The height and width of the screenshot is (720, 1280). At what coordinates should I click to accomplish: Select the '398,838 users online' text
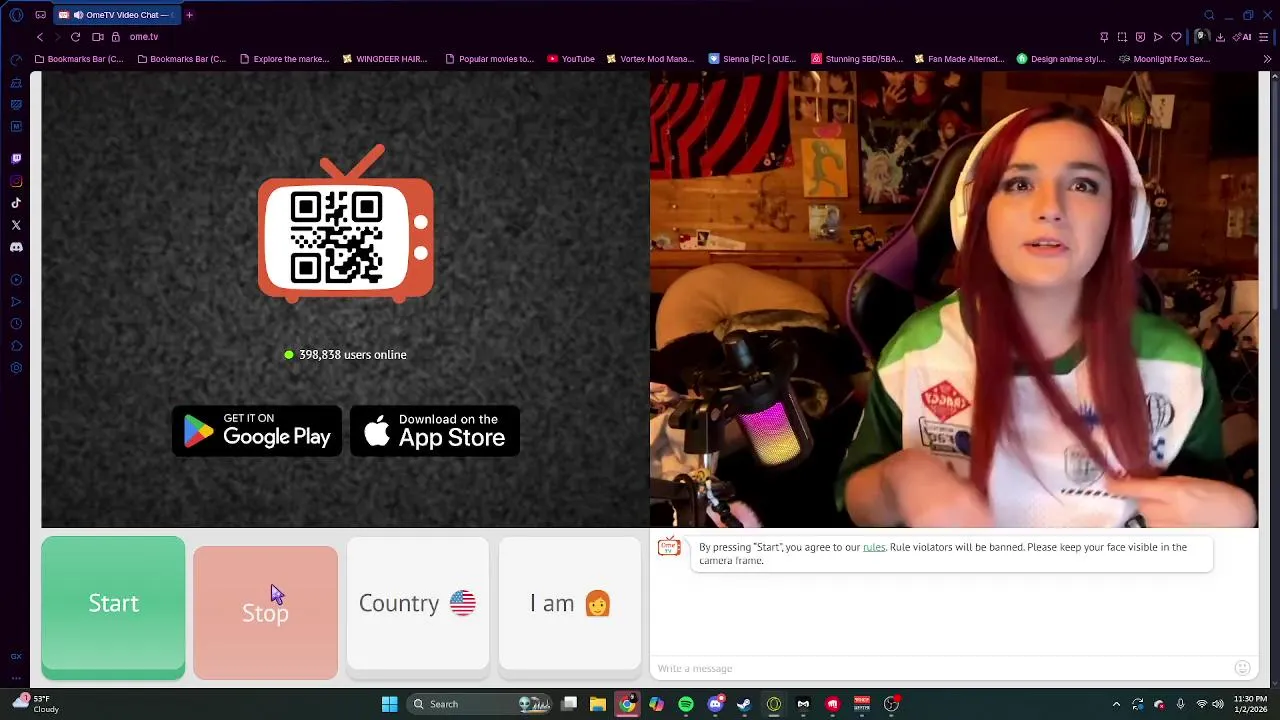[352, 355]
